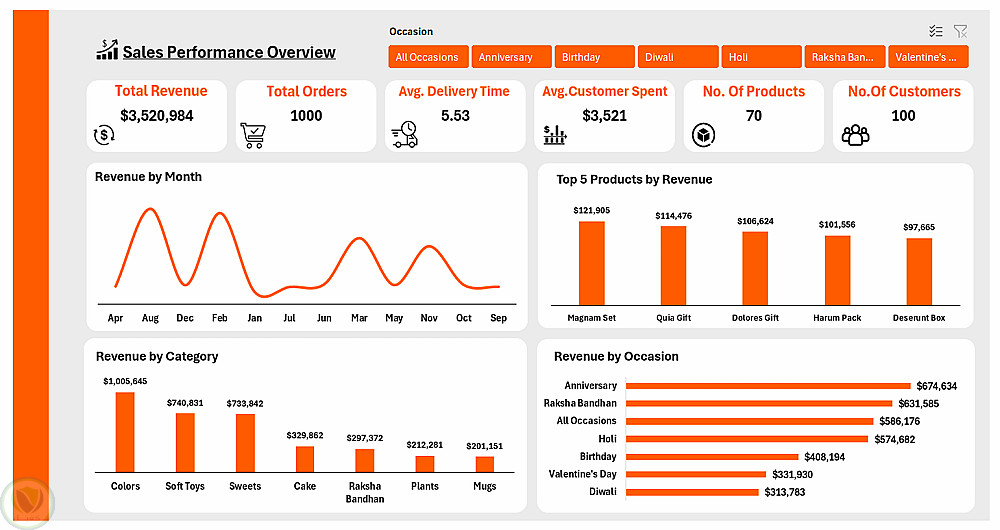
Task: Click the Magnam Set revenue bar
Action: [592, 263]
